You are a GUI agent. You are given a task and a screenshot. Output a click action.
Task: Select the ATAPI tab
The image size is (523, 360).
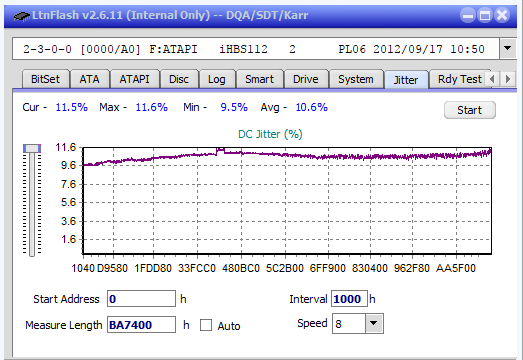coord(134,79)
